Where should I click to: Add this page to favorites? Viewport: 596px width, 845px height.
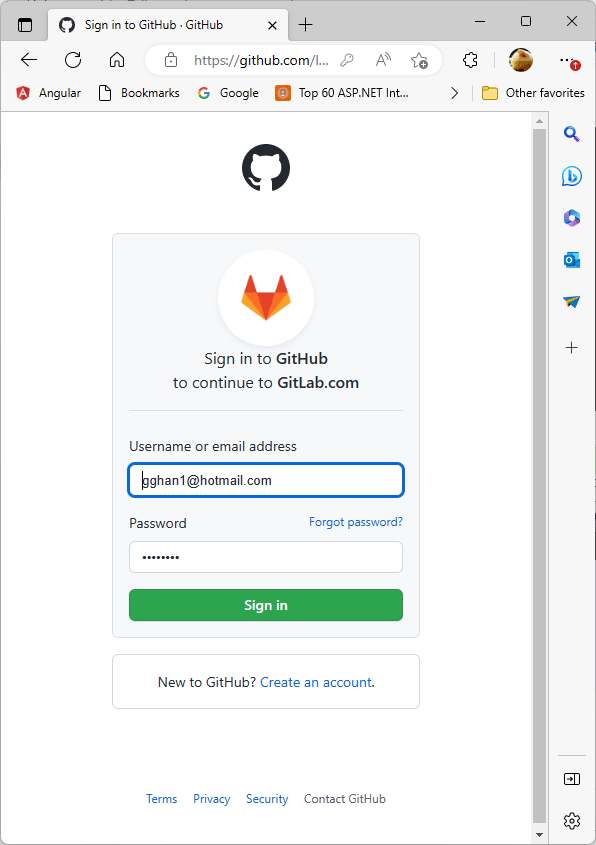pyautogui.click(x=419, y=60)
